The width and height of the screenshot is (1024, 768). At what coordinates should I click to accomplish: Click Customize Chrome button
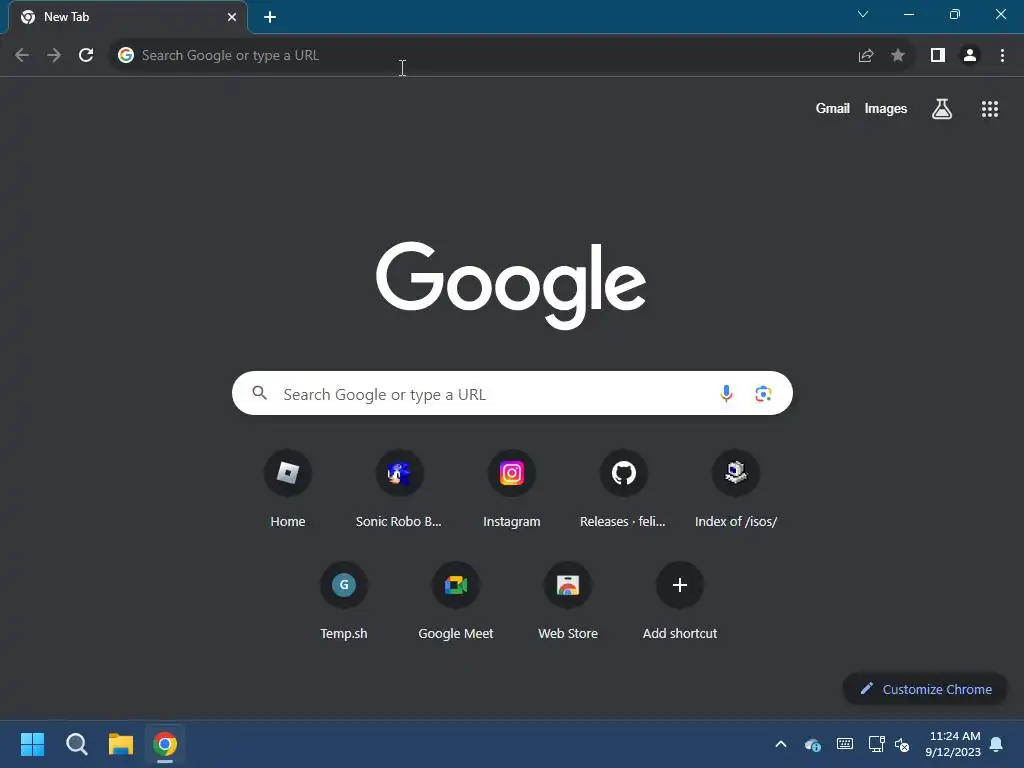925,689
